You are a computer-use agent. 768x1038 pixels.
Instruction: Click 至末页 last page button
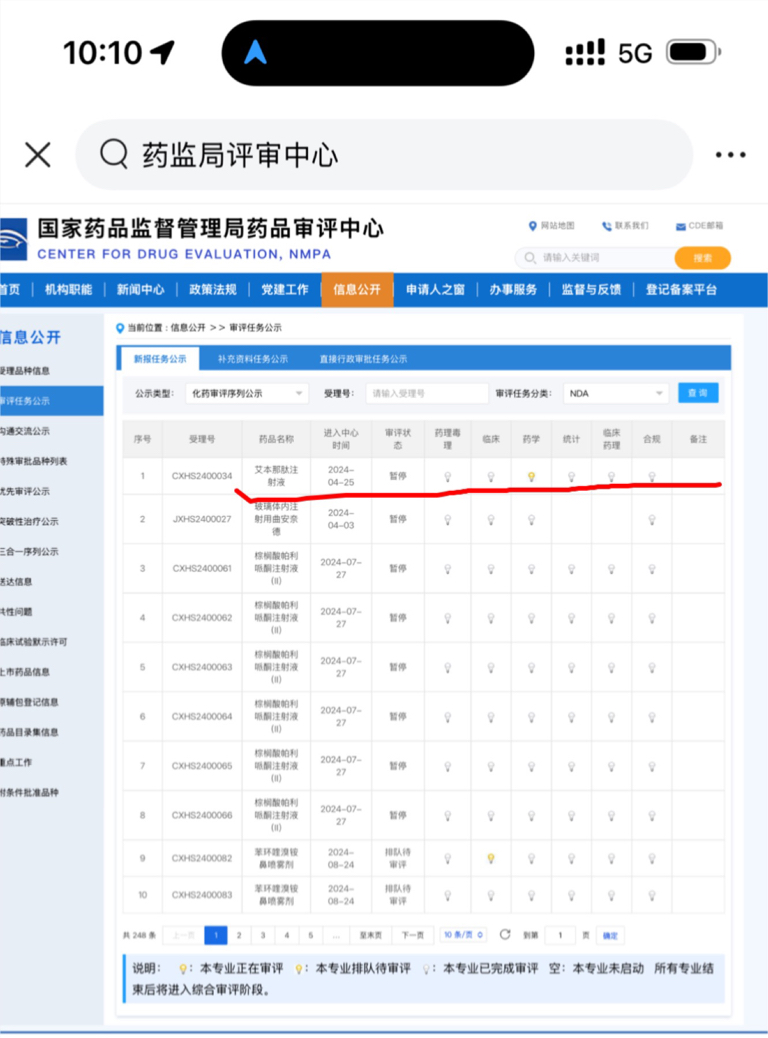(370, 935)
